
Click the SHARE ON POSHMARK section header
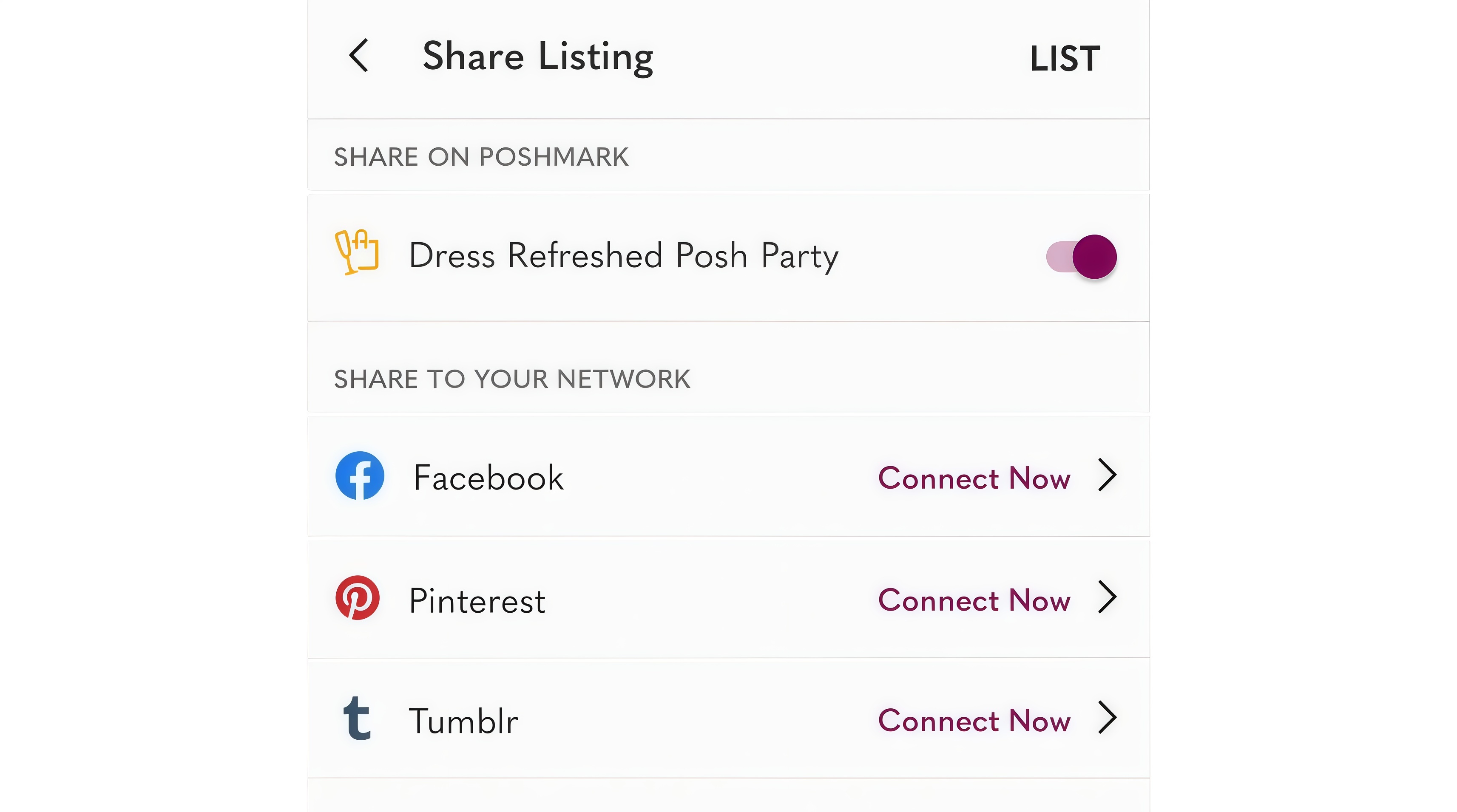coord(481,157)
